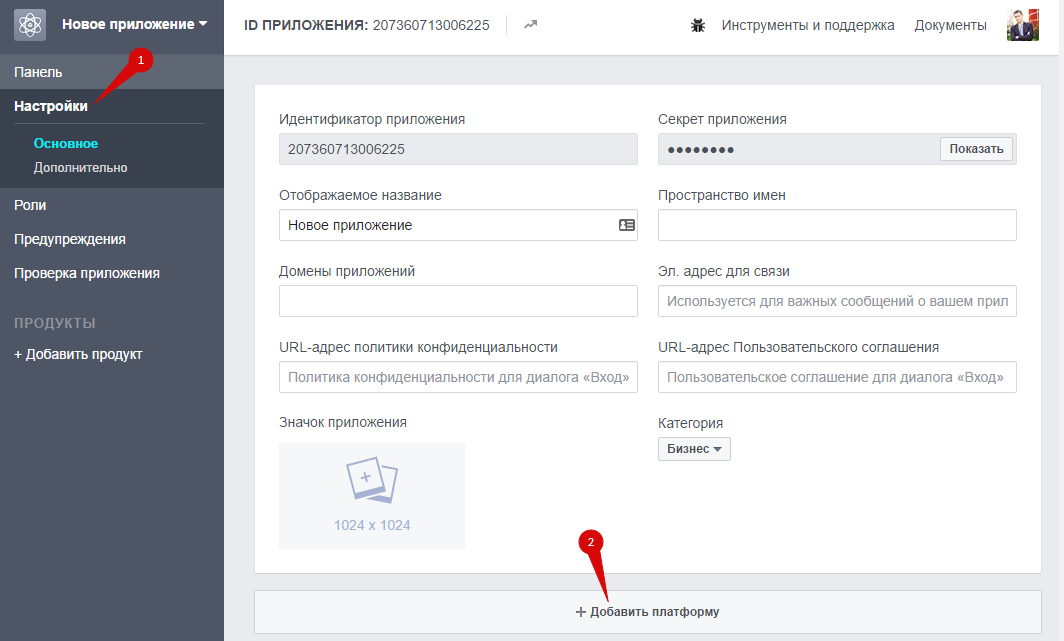Open Настройки in the sidebar
Image resolution: width=1064 pixels, height=641 pixels.
tap(51, 106)
